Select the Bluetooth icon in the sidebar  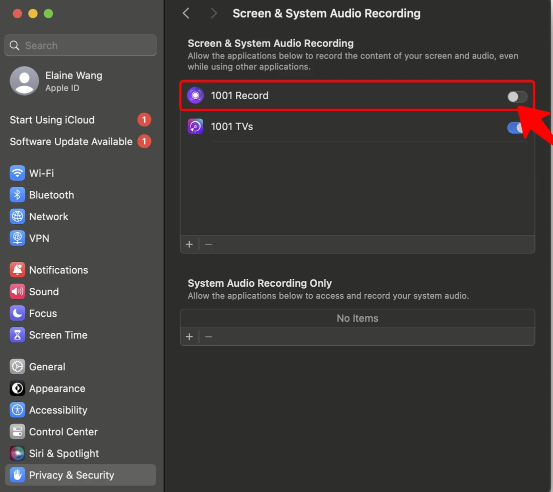(17, 195)
